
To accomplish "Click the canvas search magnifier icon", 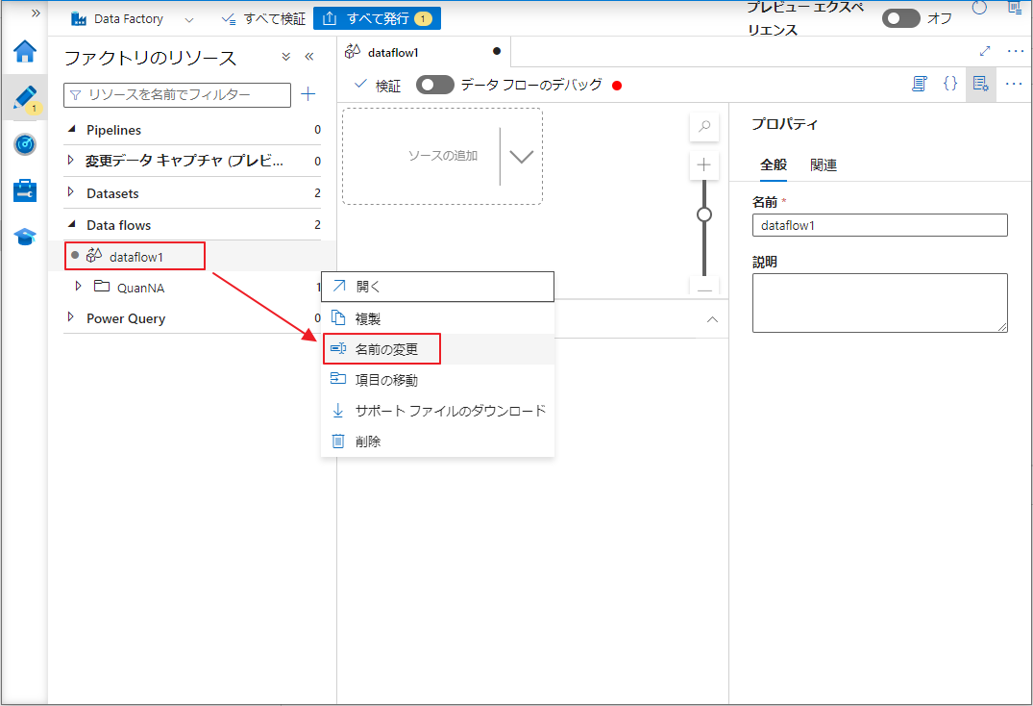I will pyautogui.click(x=704, y=126).
